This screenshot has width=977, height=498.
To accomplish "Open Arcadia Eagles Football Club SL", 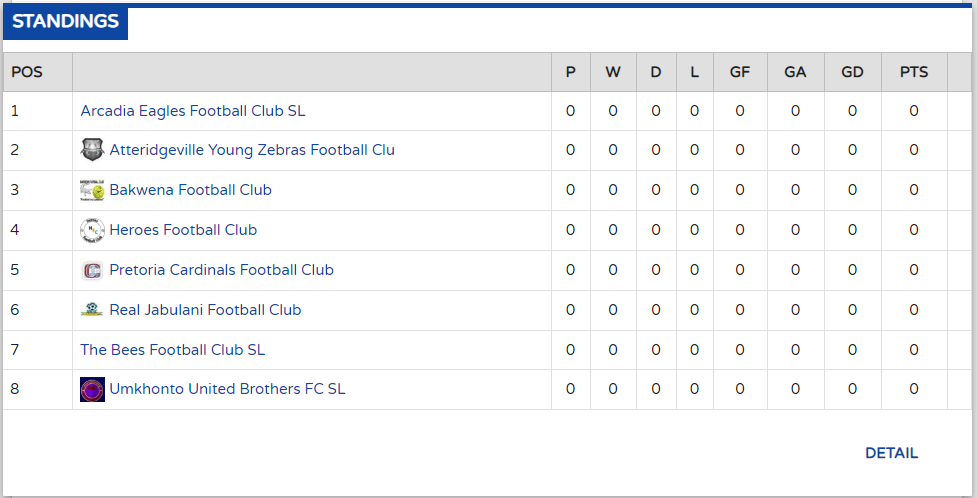I will (x=193, y=111).
